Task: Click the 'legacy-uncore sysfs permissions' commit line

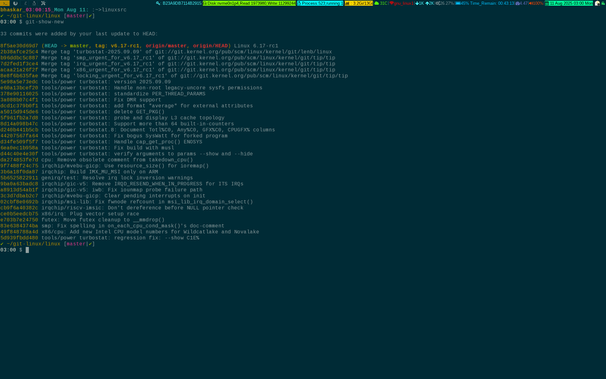Action: 131,88
